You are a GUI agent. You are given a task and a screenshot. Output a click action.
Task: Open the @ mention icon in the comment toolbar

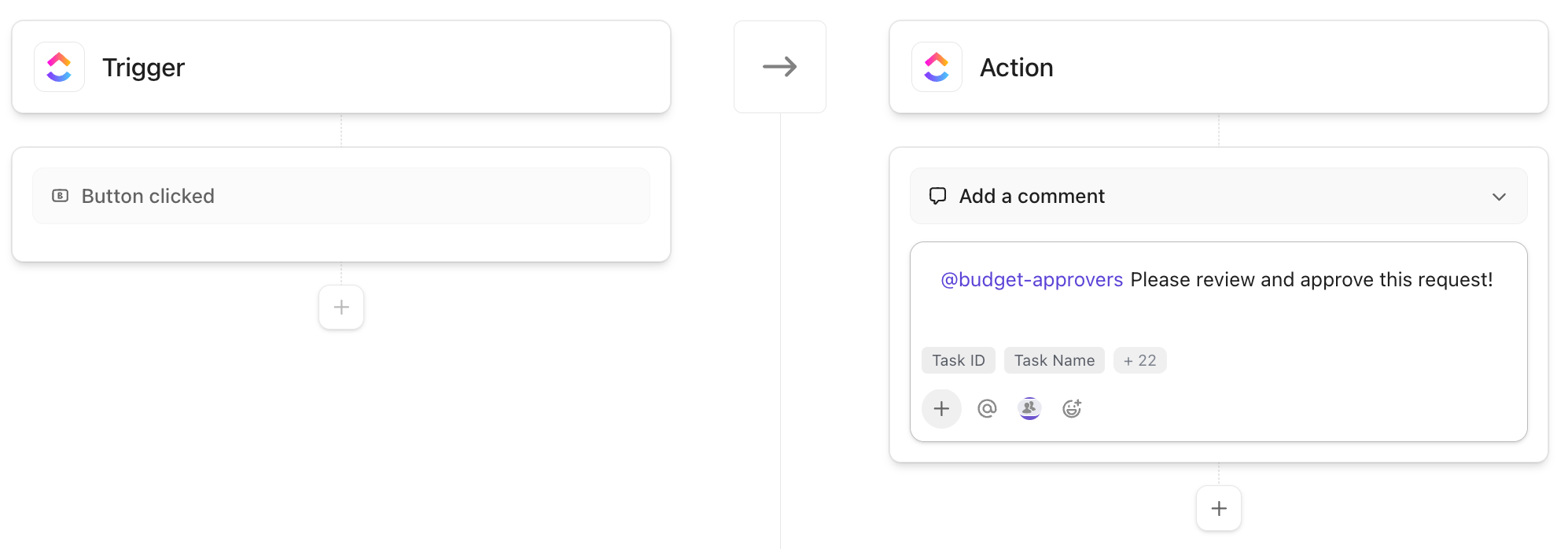pos(986,408)
